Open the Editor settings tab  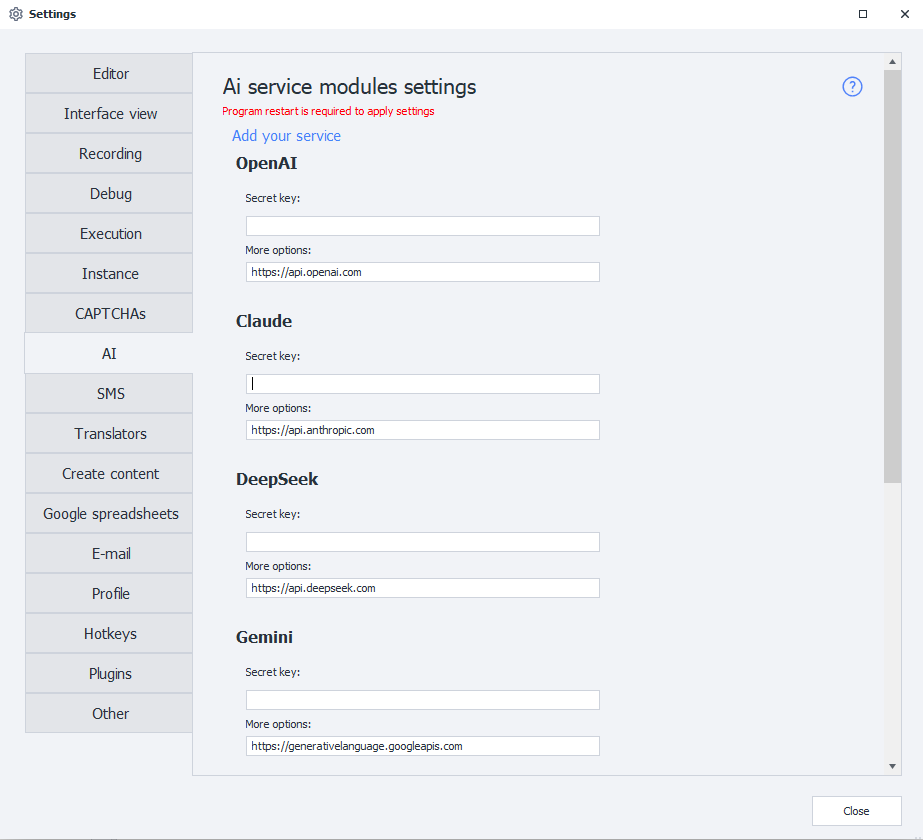109,74
